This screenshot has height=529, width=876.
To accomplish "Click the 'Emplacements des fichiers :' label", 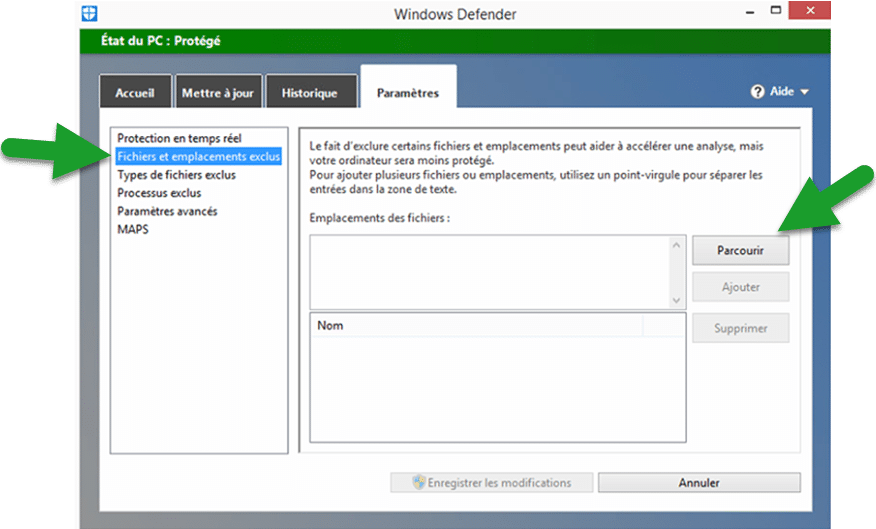I will tap(379, 218).
